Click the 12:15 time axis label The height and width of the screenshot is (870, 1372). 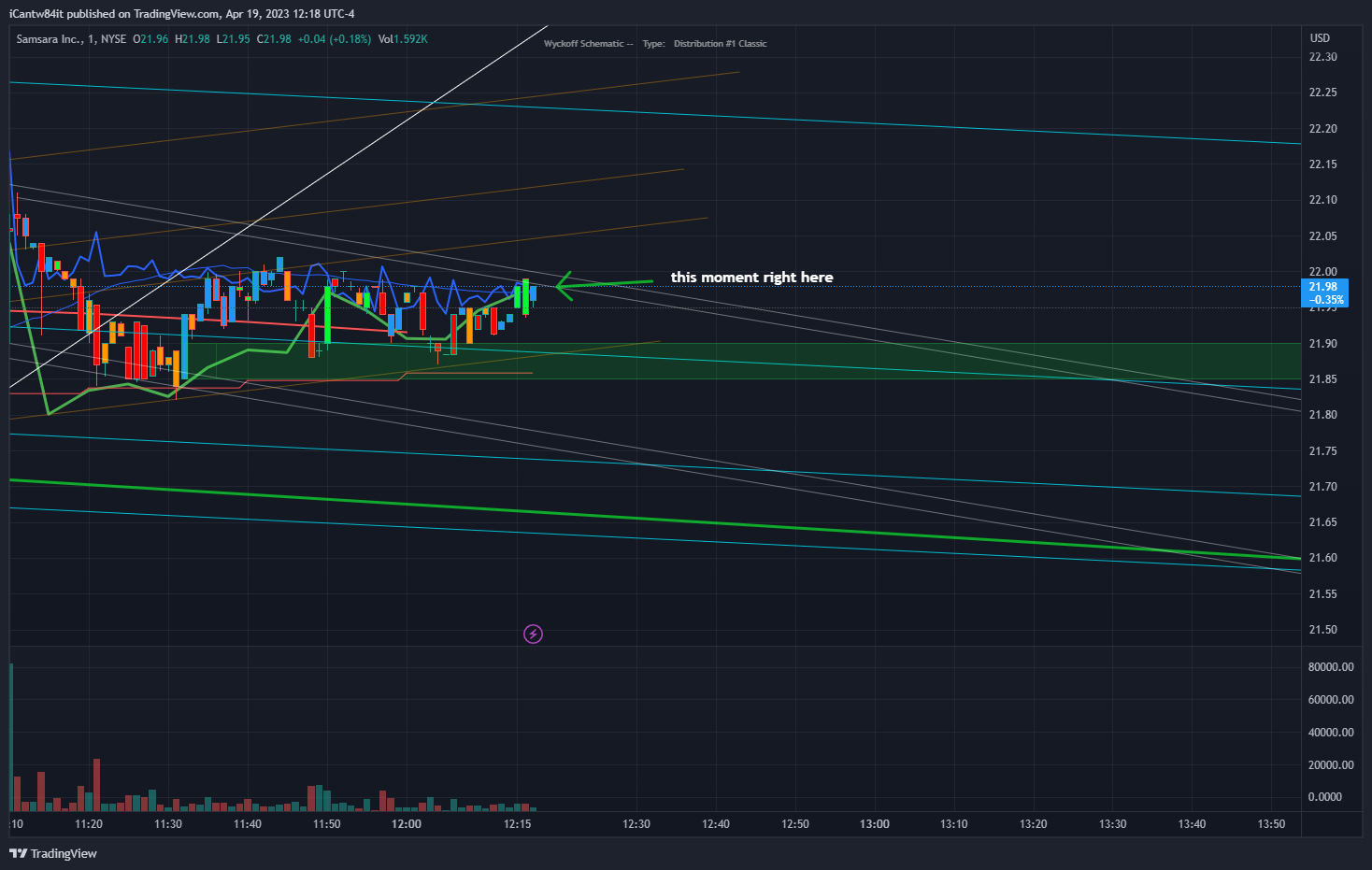coord(518,824)
